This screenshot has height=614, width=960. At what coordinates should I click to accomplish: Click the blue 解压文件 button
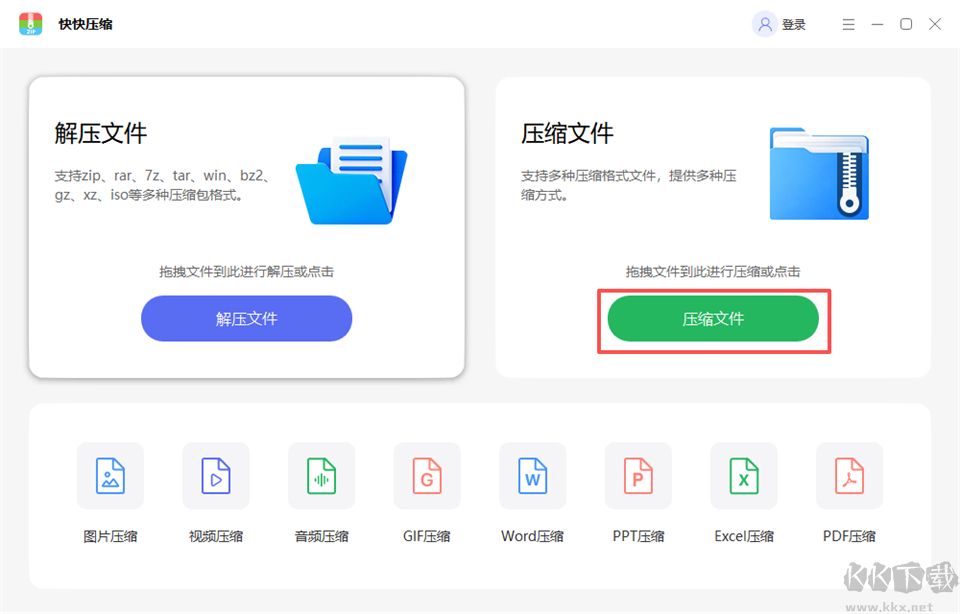247,318
